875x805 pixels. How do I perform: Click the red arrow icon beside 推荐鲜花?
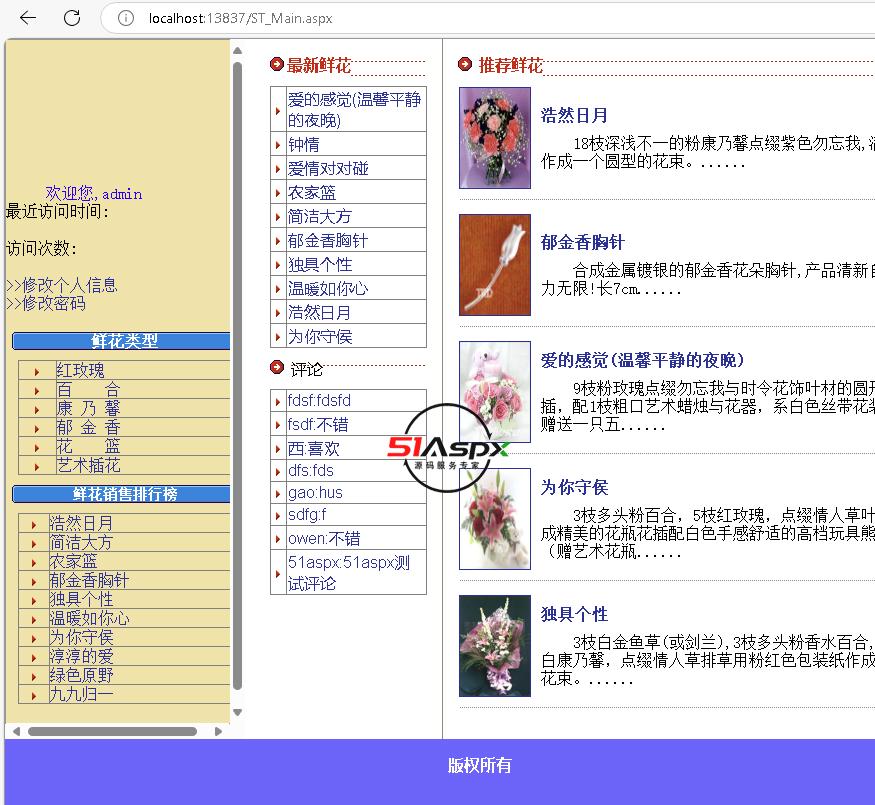pos(465,65)
